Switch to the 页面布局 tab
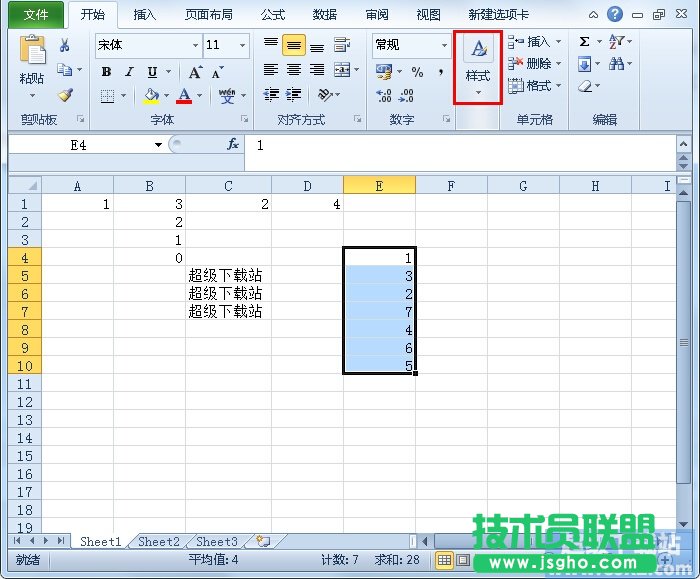Viewport: 700px width, 579px height. tap(209, 15)
